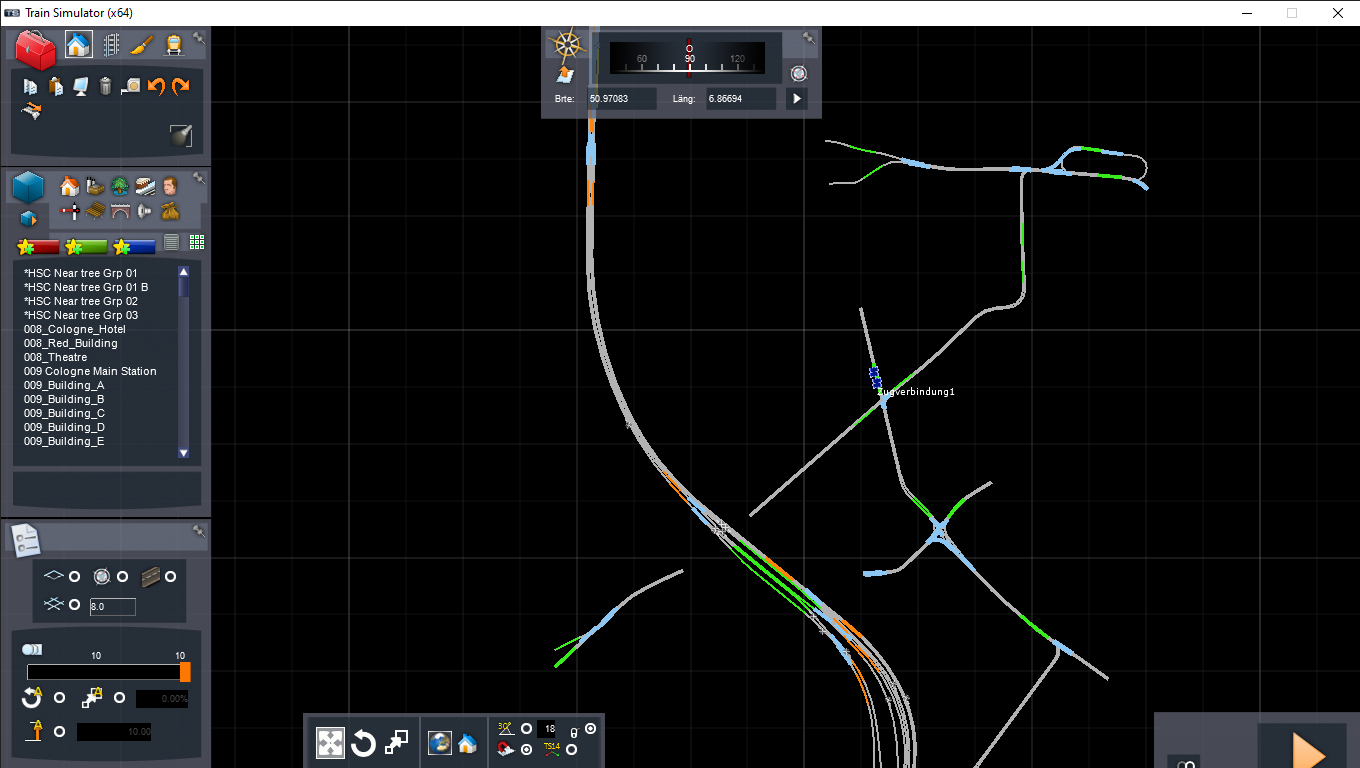The height and width of the screenshot is (768, 1360).
Task: Click the ship's wheel compass icon
Action: pyautogui.click(x=567, y=45)
